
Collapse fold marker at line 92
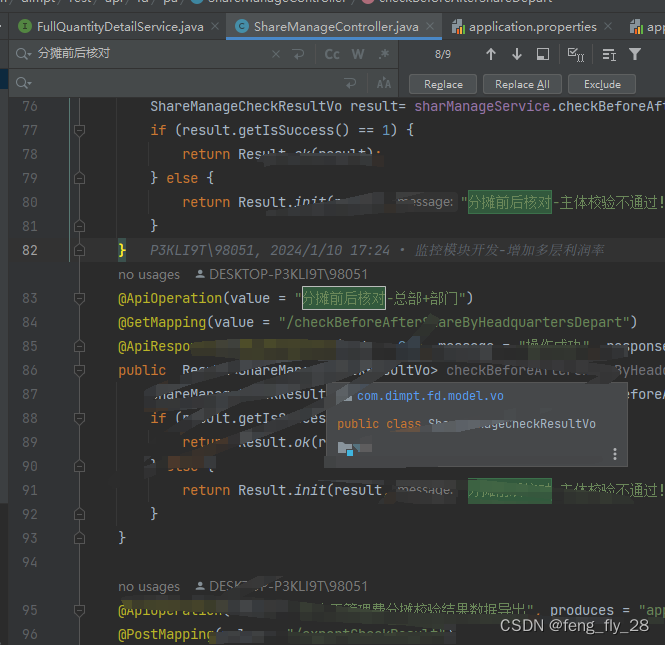tap(79, 514)
